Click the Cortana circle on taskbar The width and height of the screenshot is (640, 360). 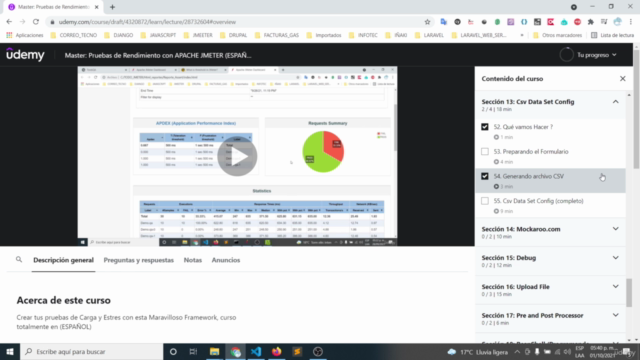[x=173, y=351]
